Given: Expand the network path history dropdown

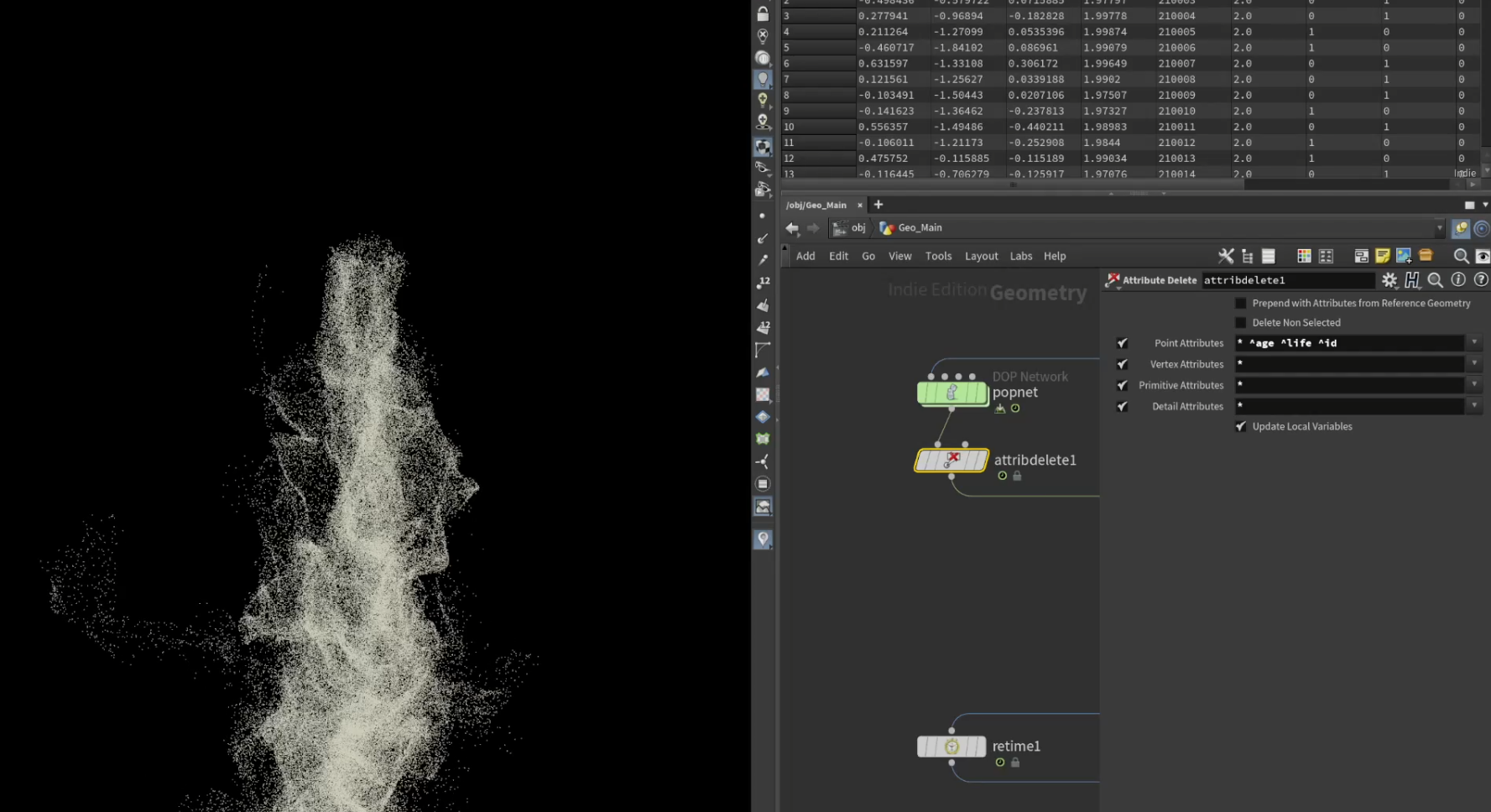Looking at the screenshot, I should pos(1439,228).
